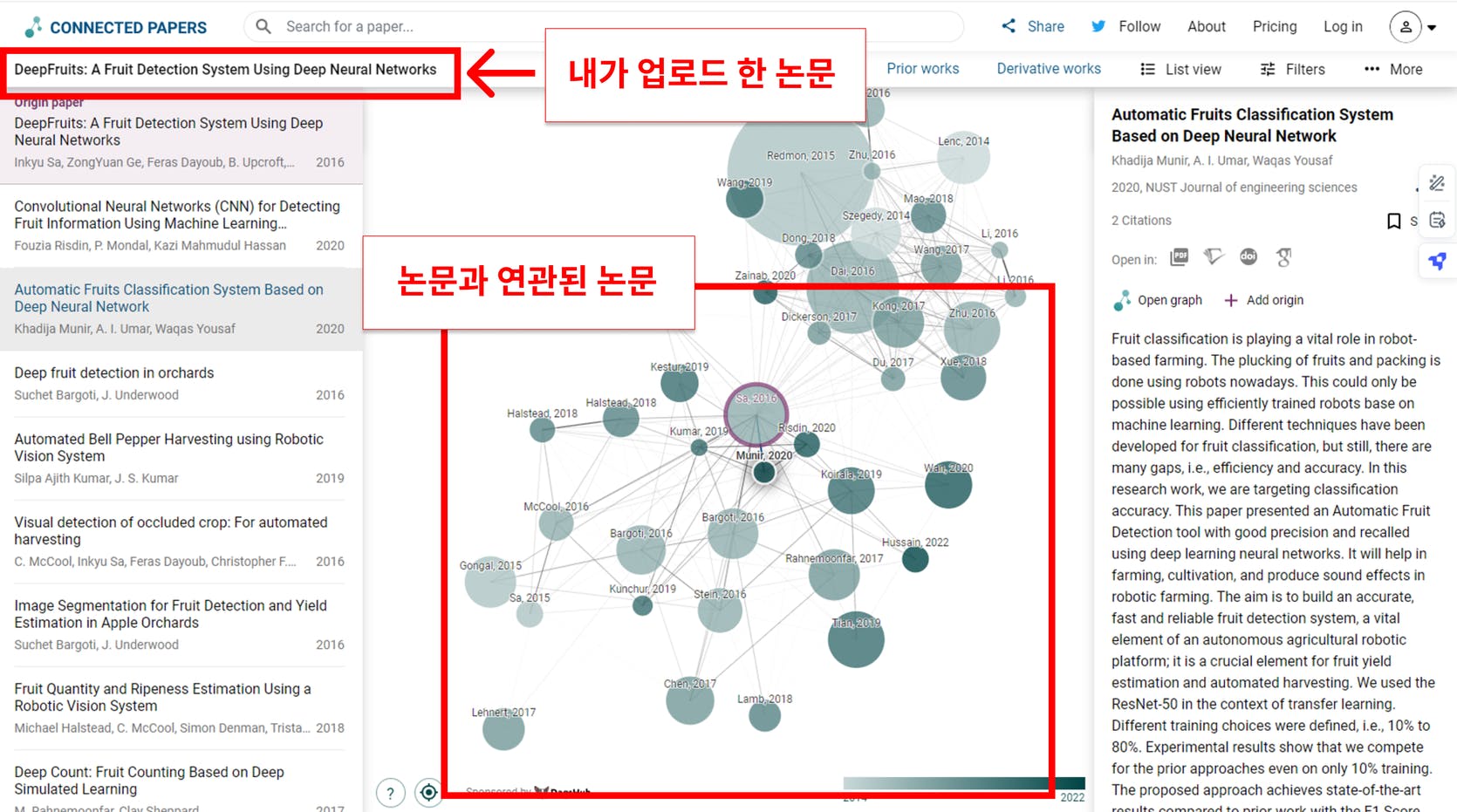Image resolution: width=1457 pixels, height=812 pixels.
Task: Click the Lenc, 2014 graph node
Action: [963, 158]
